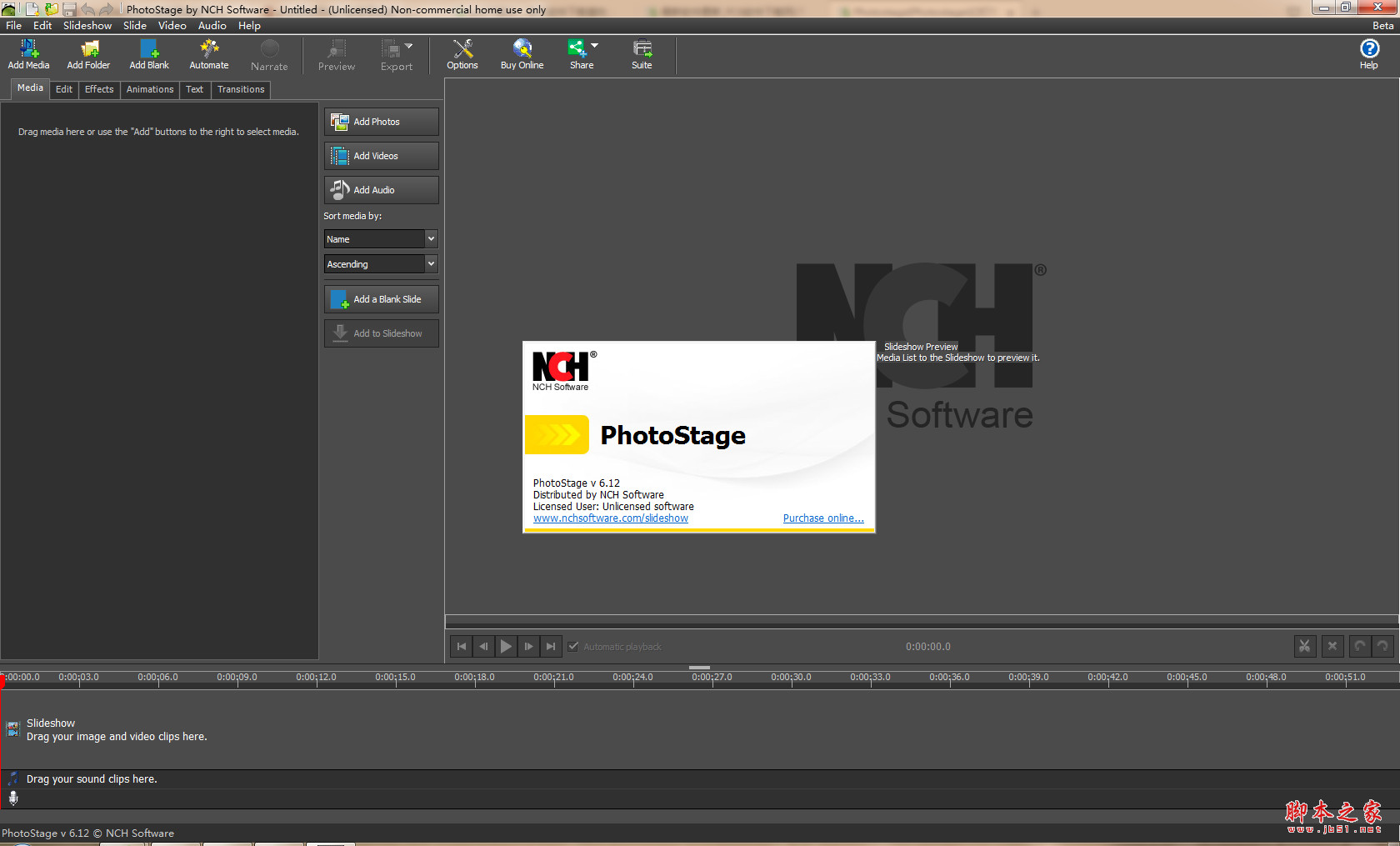Switch to the Edit tab
The width and height of the screenshot is (1400, 846).
coord(64,89)
